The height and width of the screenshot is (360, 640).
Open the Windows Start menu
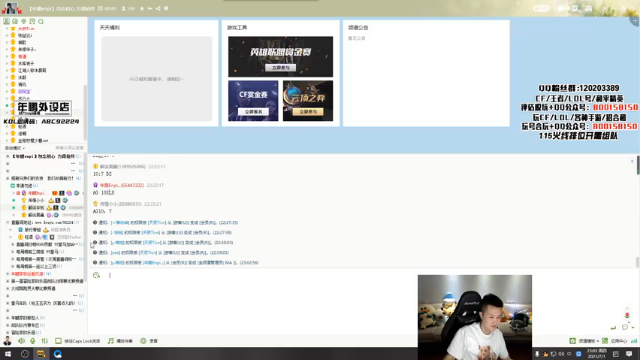click(x=8, y=354)
